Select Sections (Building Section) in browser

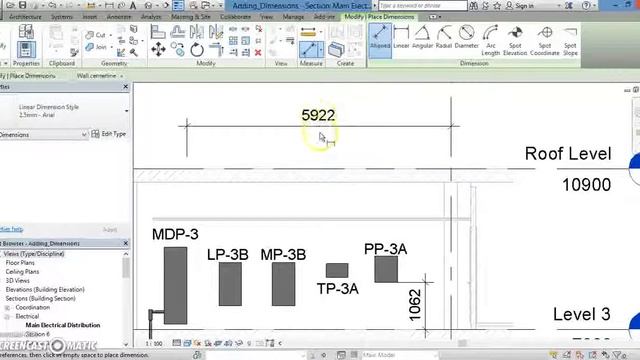40,299
